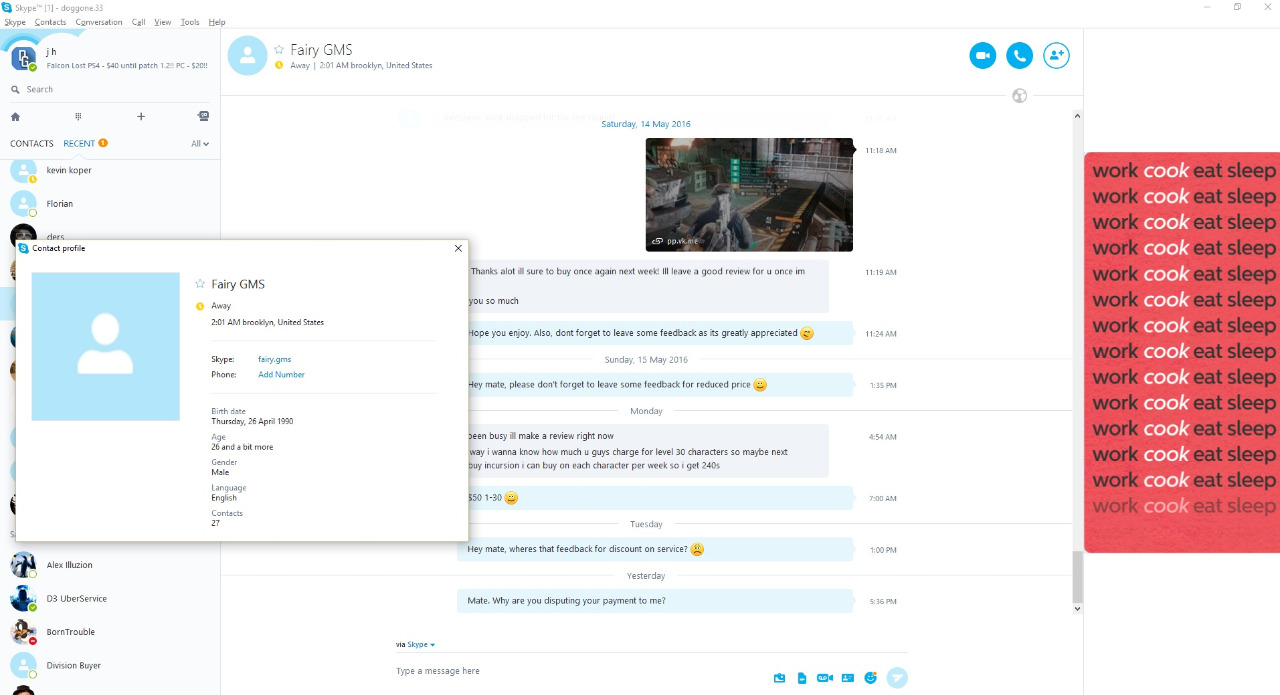Select Florian in the recent list
Screen dimensions: 1280x695
click(x=110, y=204)
